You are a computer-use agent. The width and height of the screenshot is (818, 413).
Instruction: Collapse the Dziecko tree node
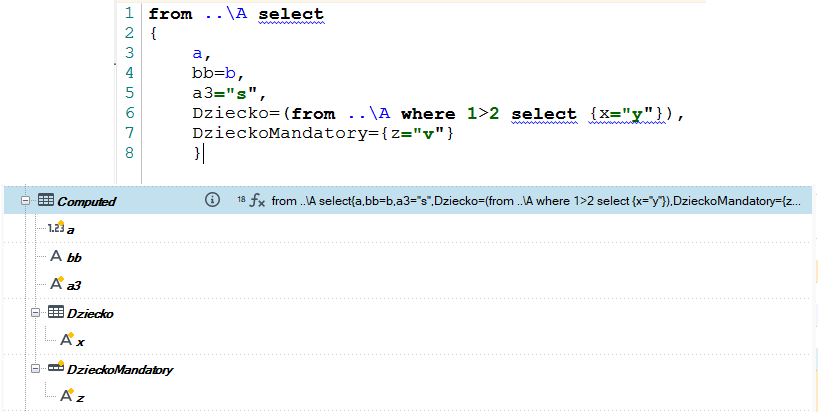click(x=35, y=313)
